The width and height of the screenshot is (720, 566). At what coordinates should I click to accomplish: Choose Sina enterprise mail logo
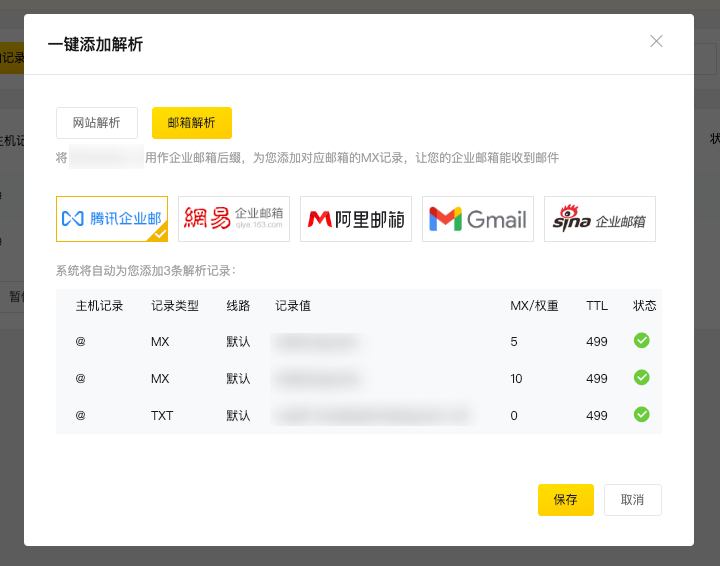pyautogui.click(x=600, y=219)
